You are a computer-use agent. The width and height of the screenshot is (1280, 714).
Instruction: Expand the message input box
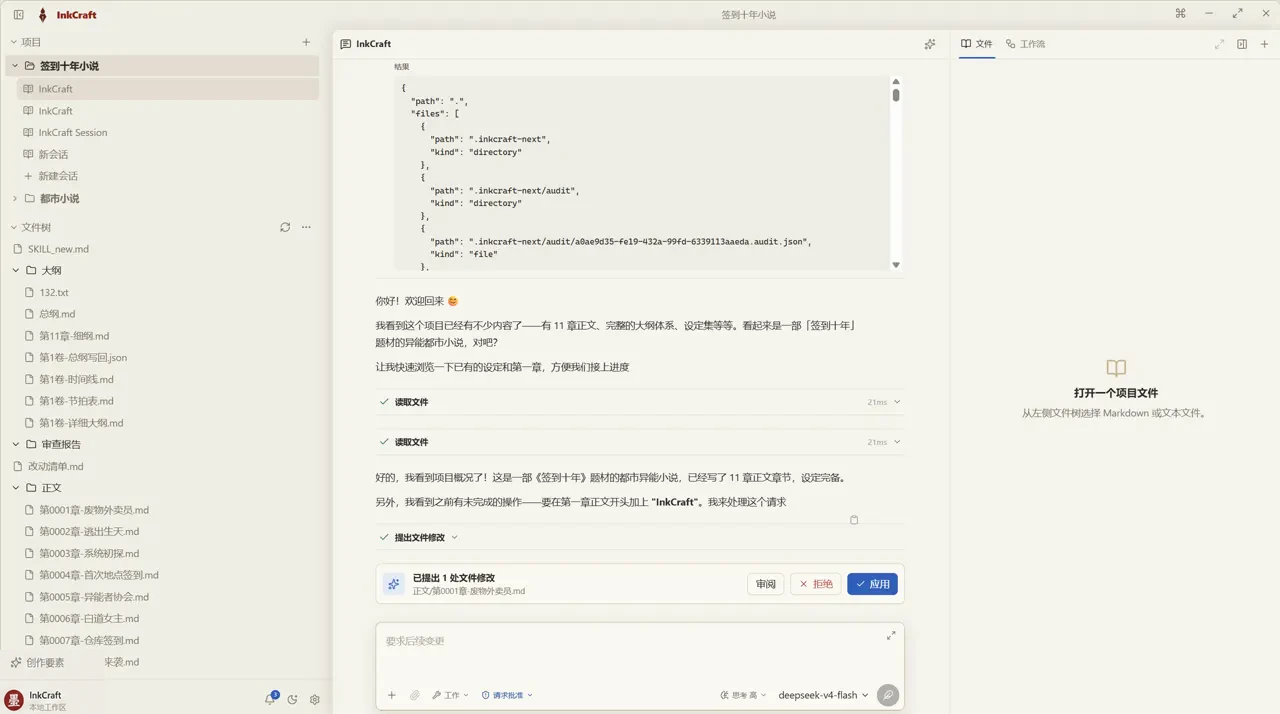coord(891,636)
